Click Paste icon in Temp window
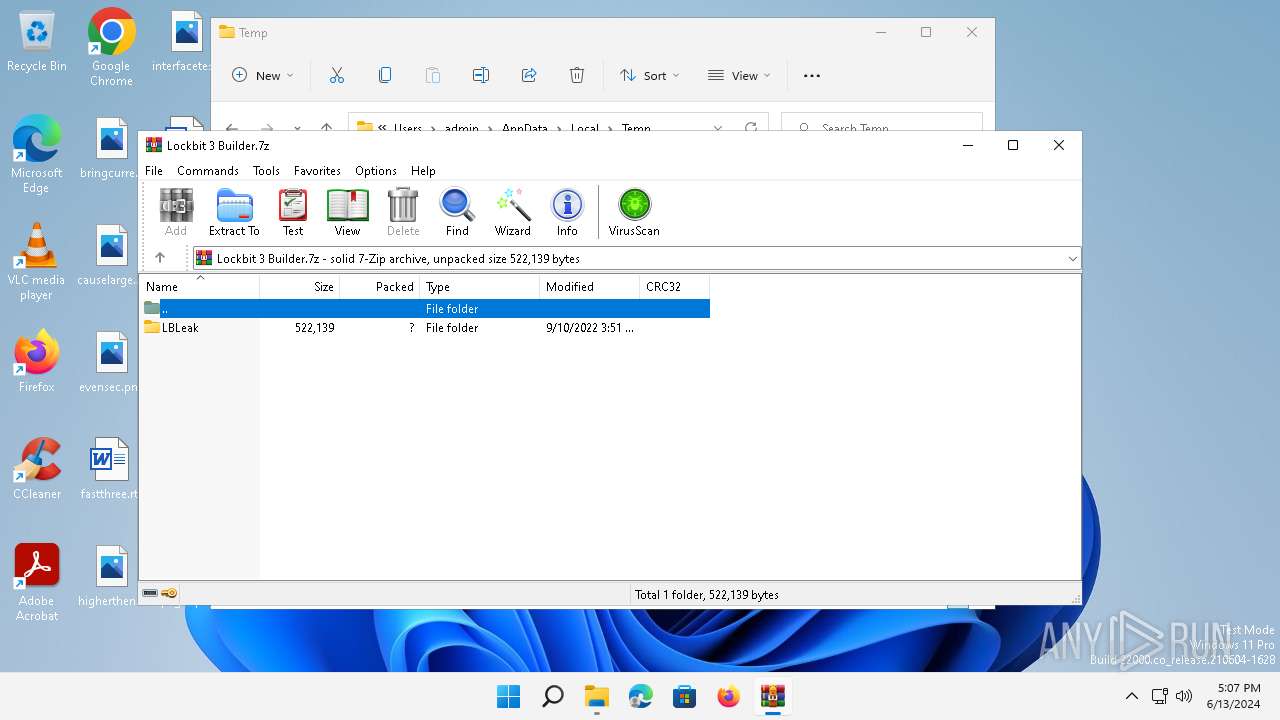Screen dimensions: 1280x720 433,75
